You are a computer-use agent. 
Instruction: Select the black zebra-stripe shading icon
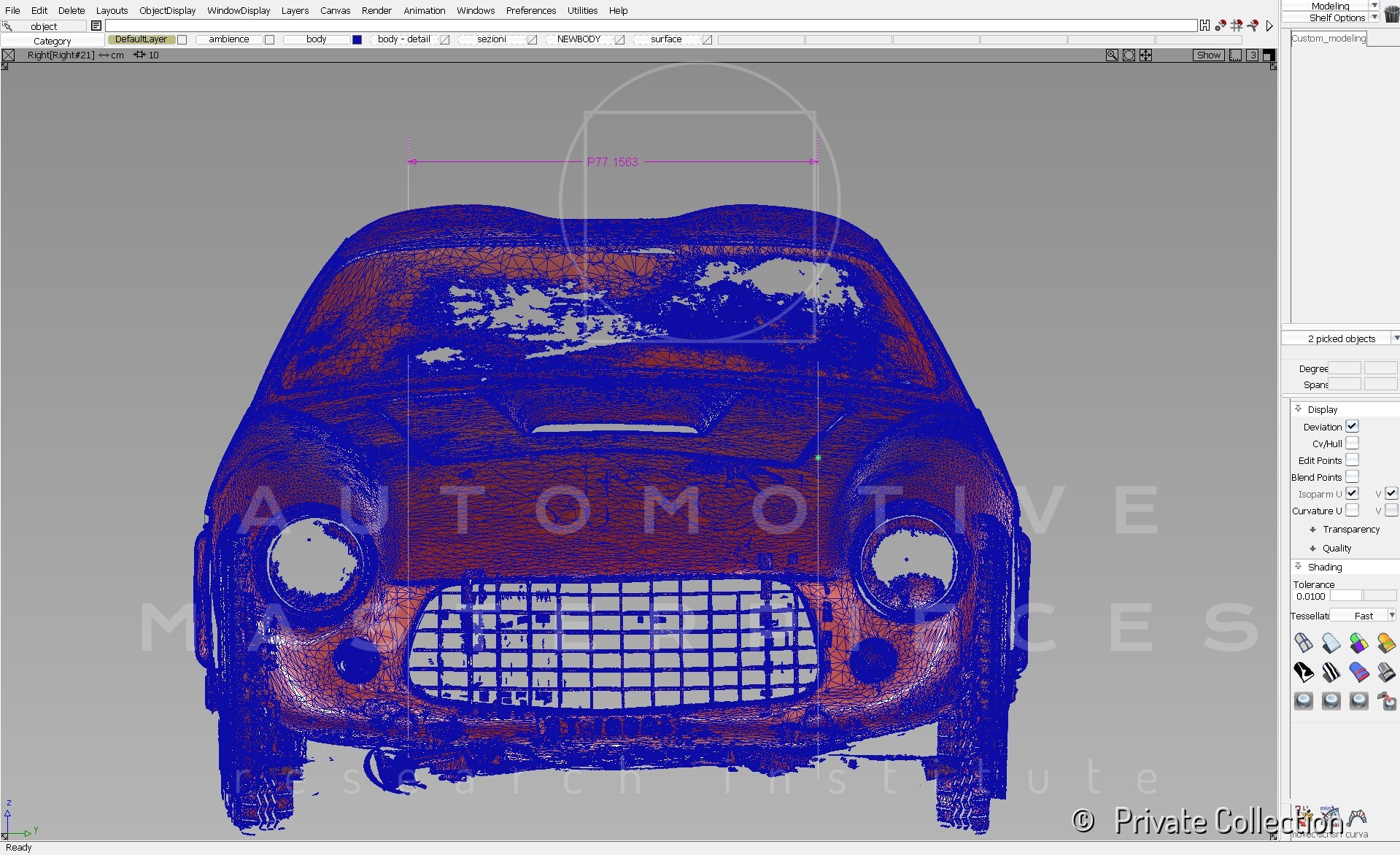[1331, 672]
